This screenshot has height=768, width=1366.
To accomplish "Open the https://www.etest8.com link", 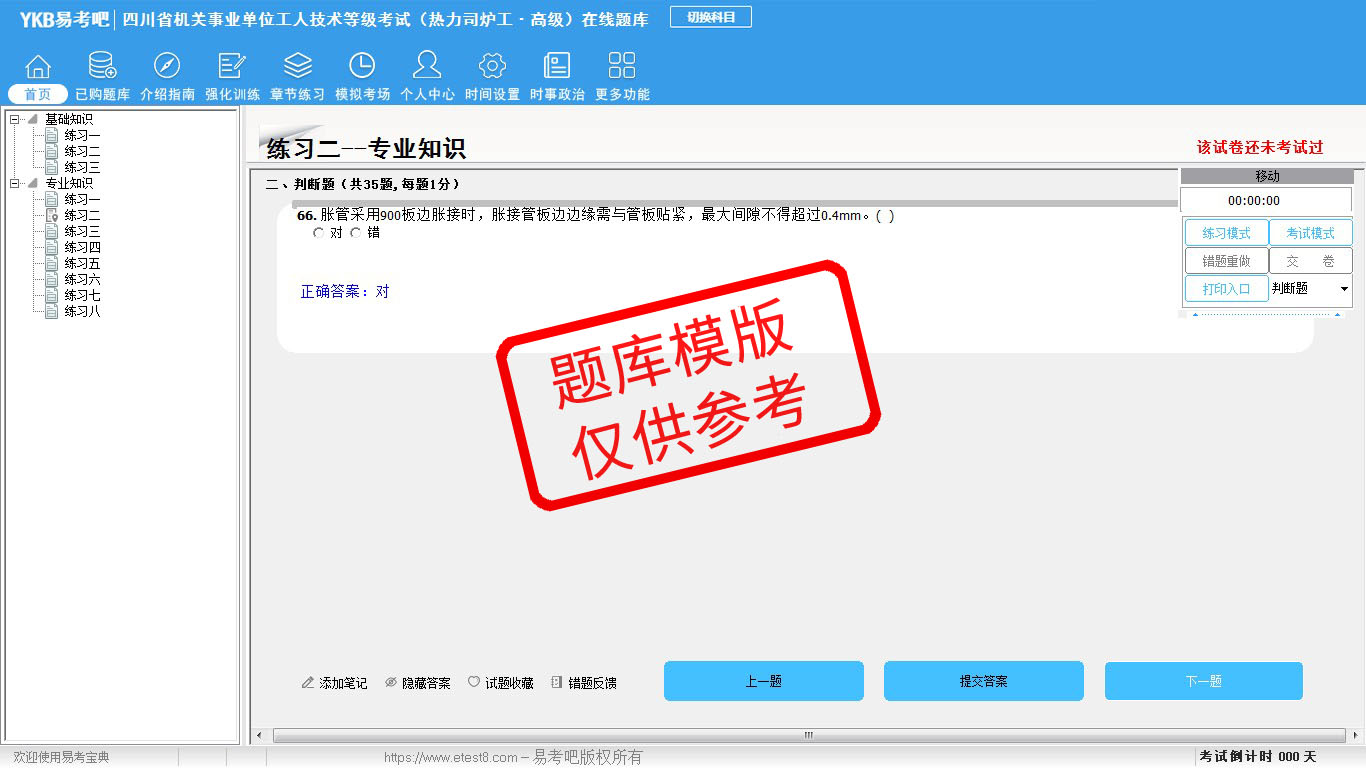I will 450,758.
